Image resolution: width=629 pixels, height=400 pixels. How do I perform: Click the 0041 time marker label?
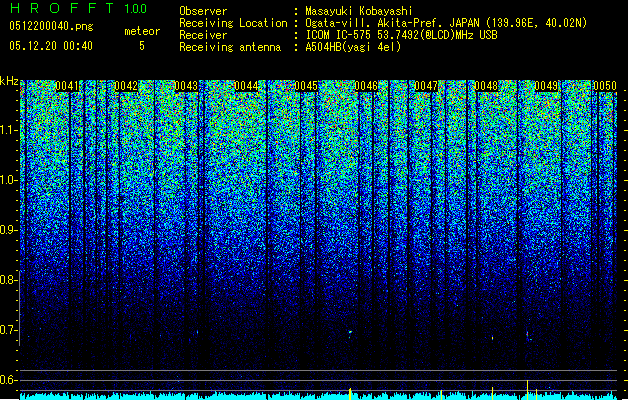point(67,86)
